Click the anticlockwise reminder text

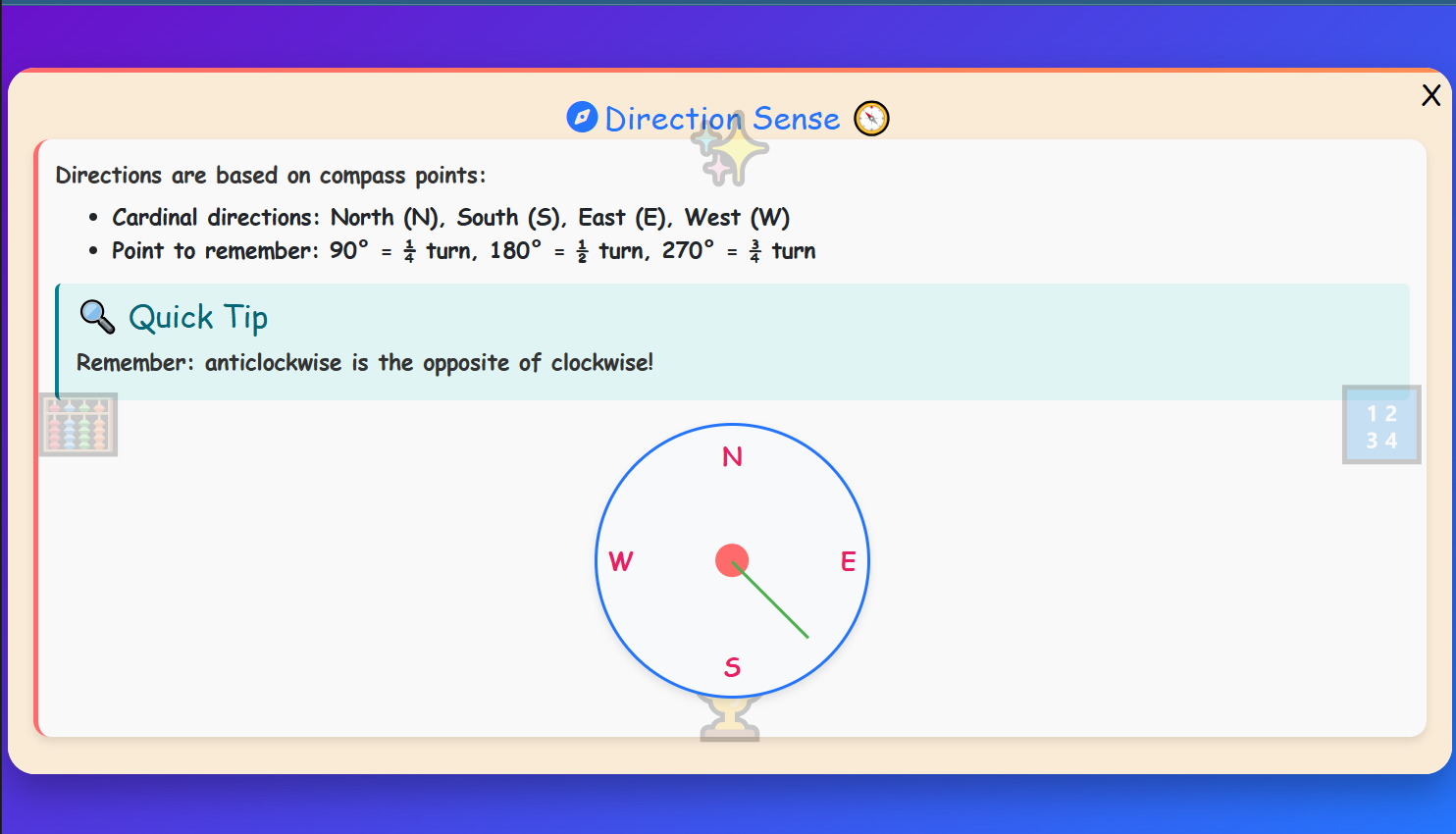365,363
